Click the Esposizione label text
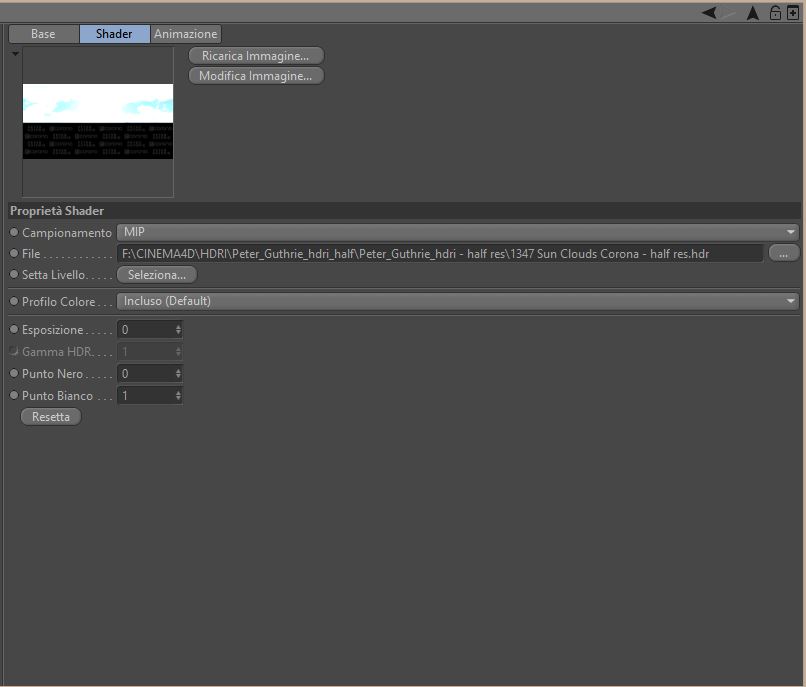806x687 pixels. click(52, 330)
